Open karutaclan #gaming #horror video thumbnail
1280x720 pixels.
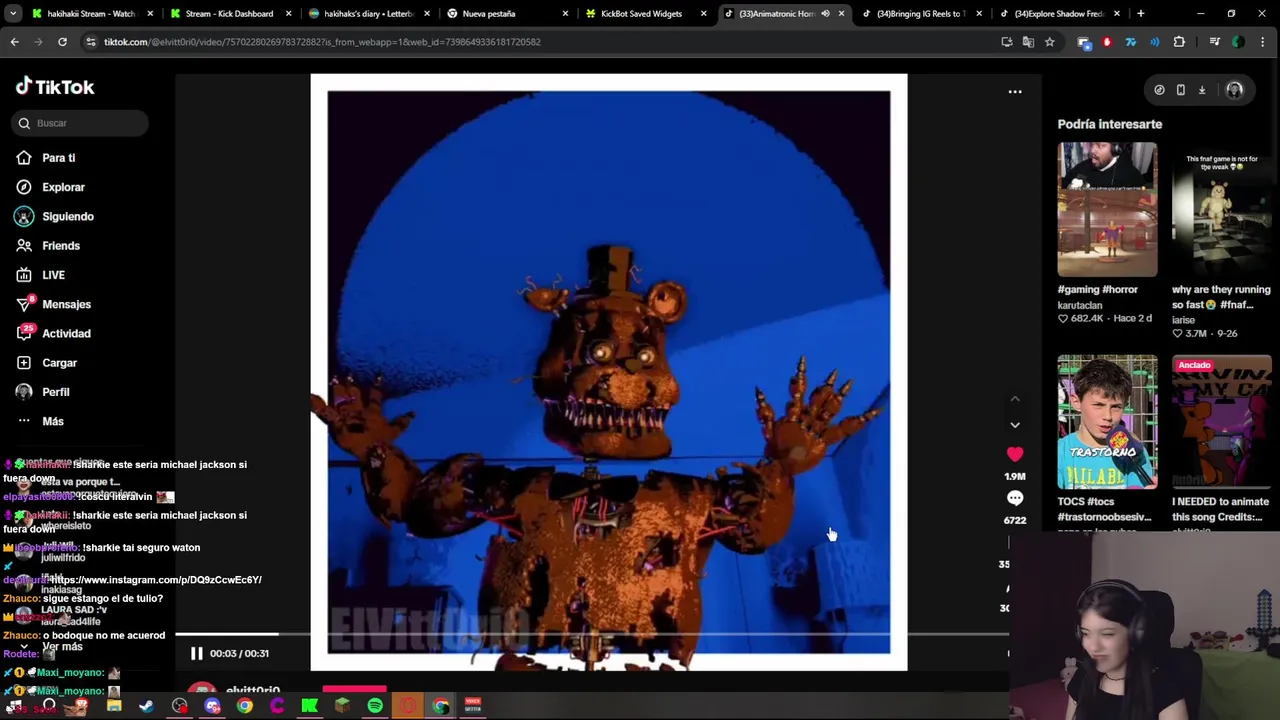[x=1107, y=209]
